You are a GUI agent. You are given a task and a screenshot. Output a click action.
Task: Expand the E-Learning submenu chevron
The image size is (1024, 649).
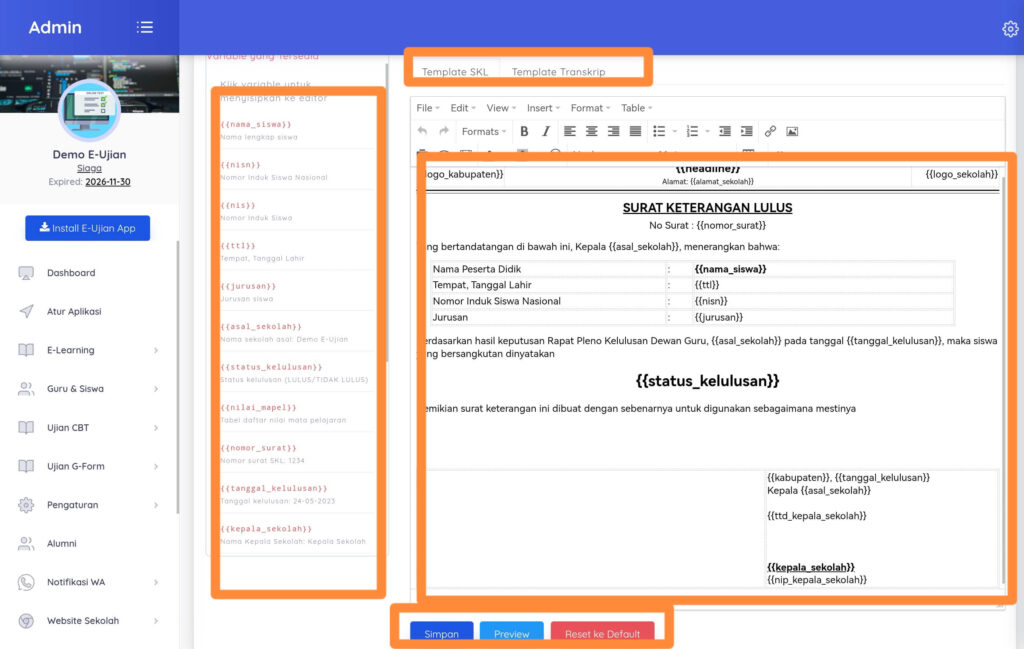(156, 351)
